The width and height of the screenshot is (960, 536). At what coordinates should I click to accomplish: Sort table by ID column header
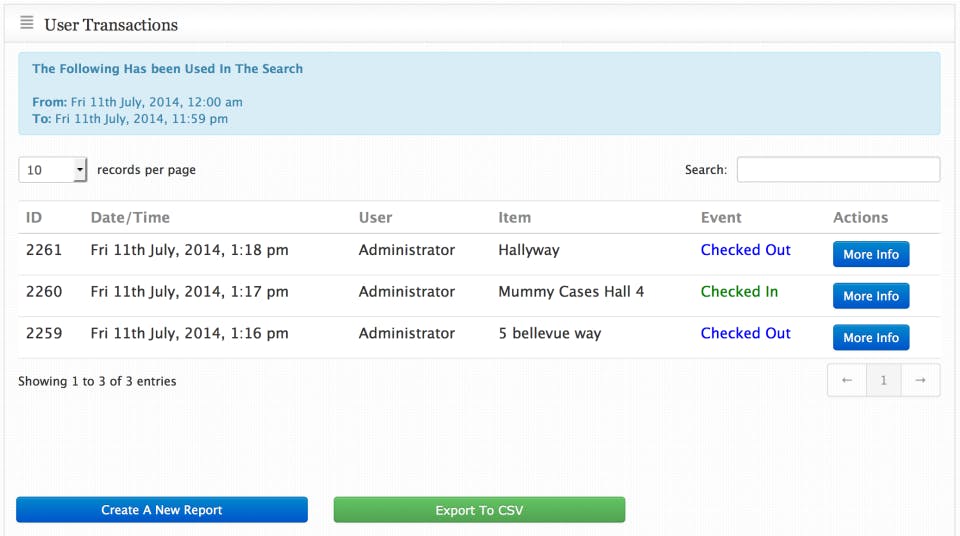[x=34, y=217]
